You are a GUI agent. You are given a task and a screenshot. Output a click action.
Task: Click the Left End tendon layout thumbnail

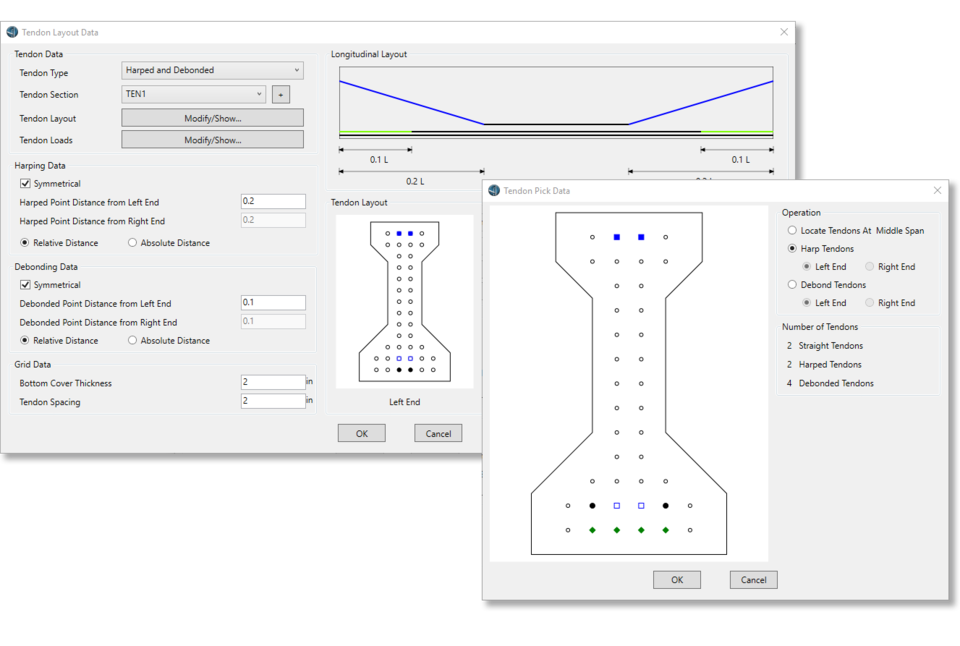[404, 301]
